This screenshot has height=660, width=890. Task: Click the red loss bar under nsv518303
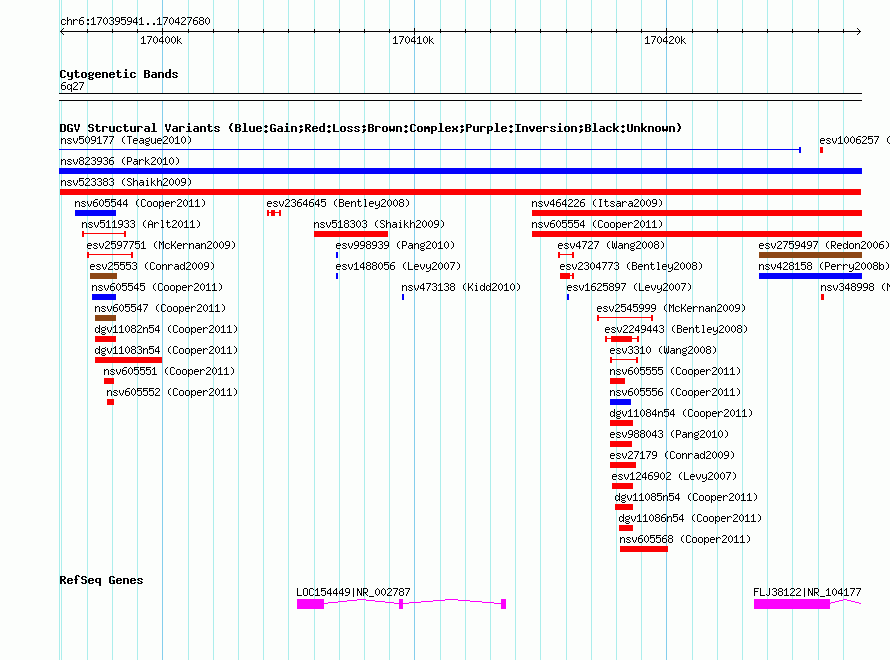pyautogui.click(x=351, y=234)
